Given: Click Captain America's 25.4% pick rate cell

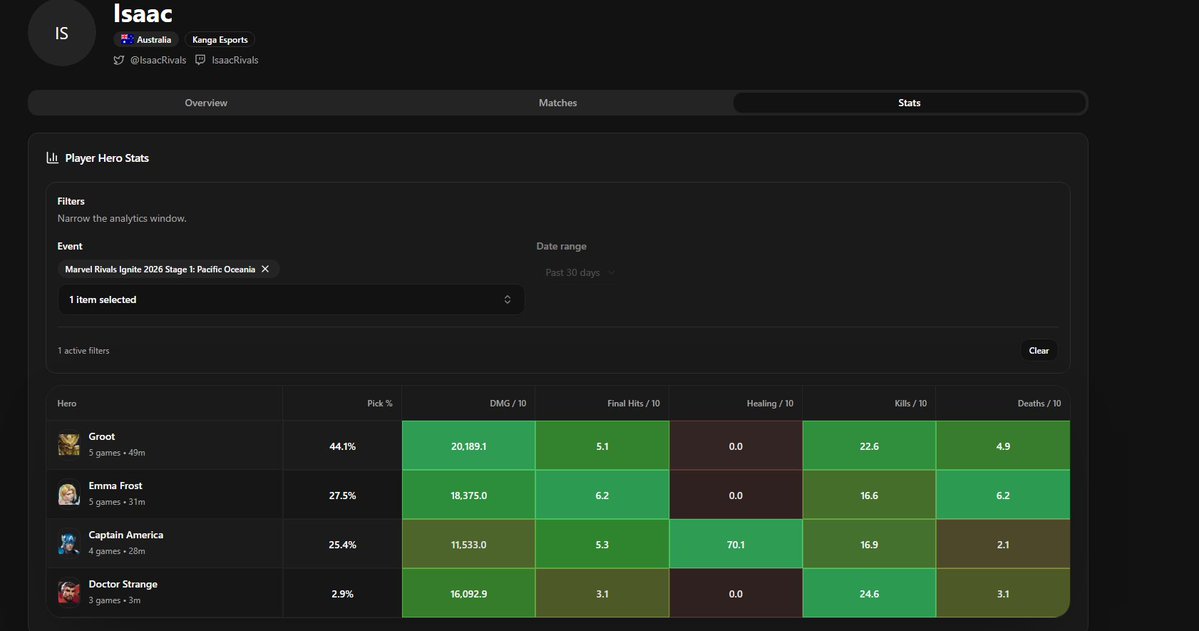Looking at the screenshot, I should (343, 545).
